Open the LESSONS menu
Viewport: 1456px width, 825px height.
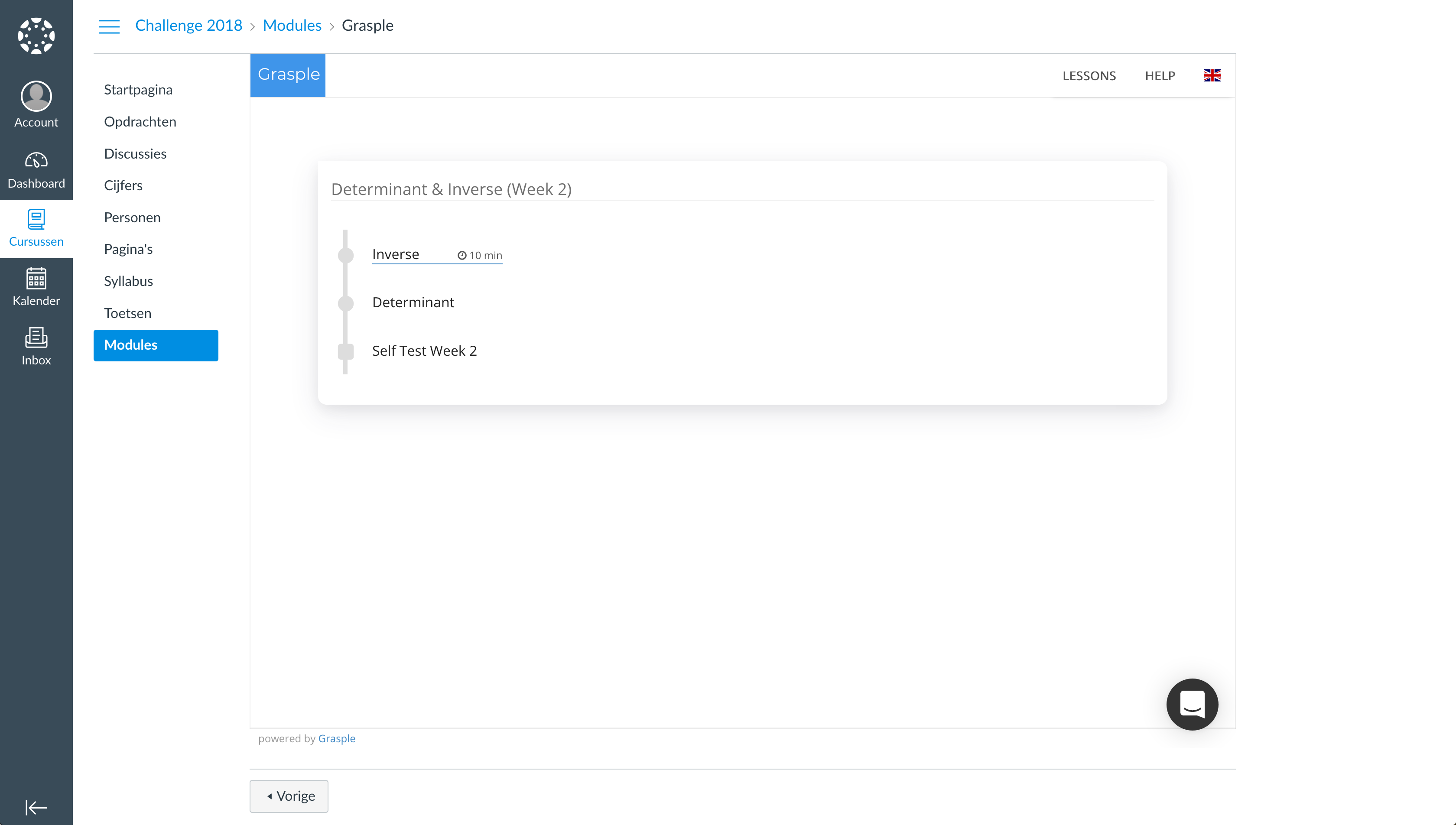1089,76
